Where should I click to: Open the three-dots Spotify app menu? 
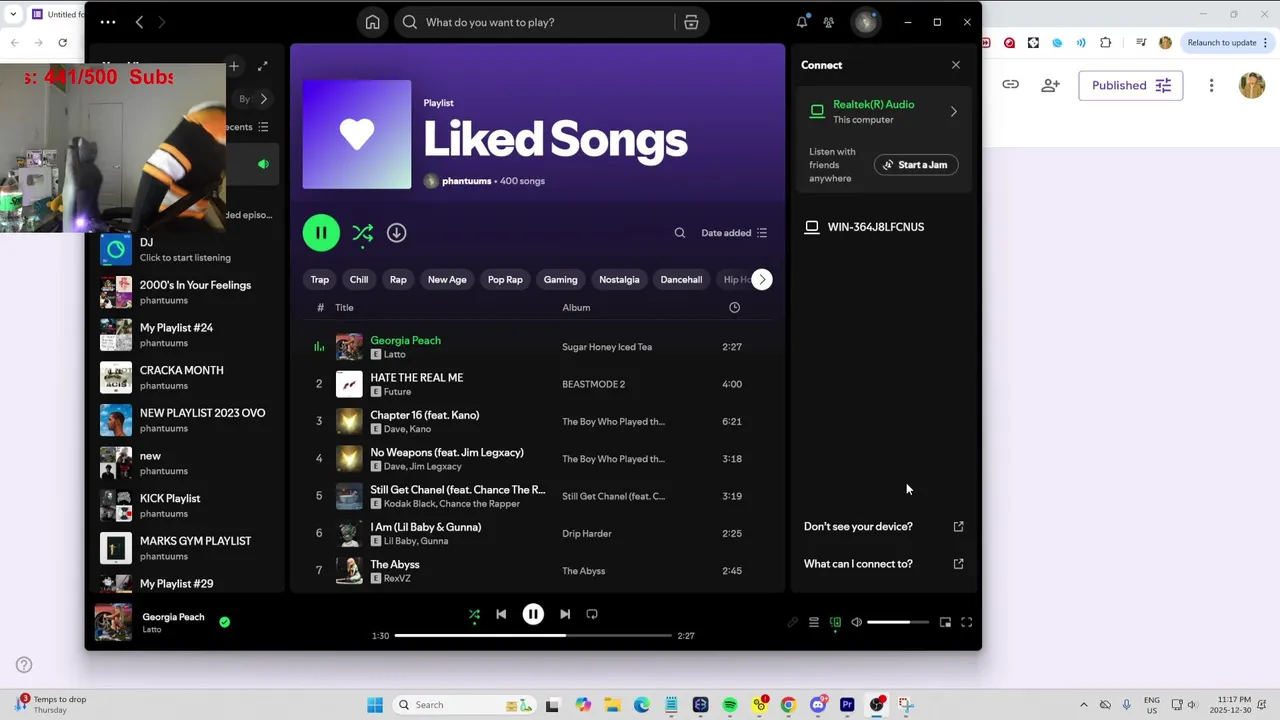click(108, 22)
